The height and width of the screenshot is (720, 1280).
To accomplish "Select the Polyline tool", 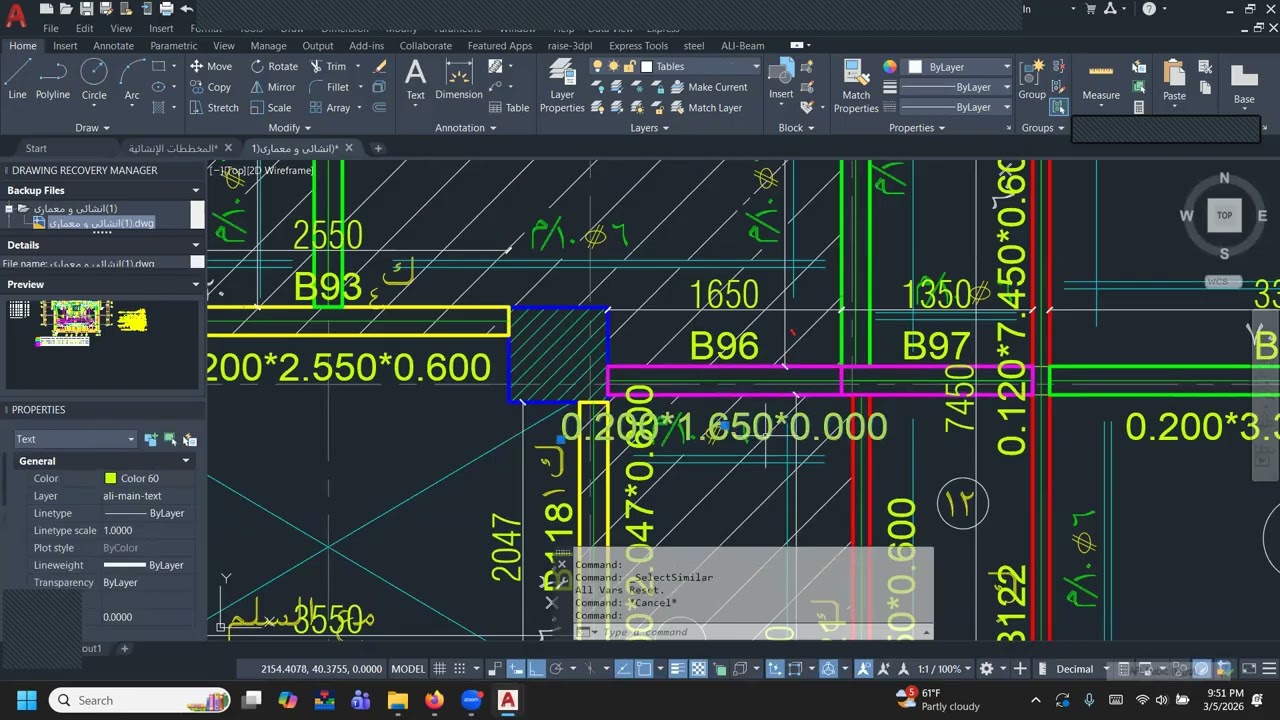I will (x=53, y=80).
